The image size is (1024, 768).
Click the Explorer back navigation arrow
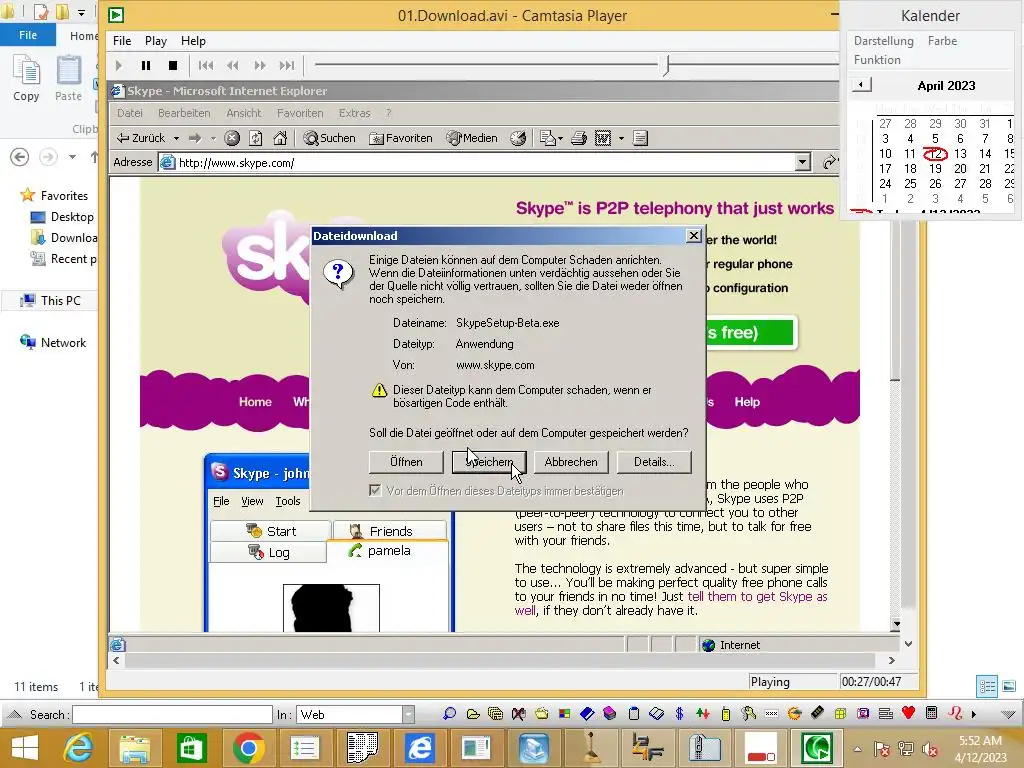[x=20, y=157]
